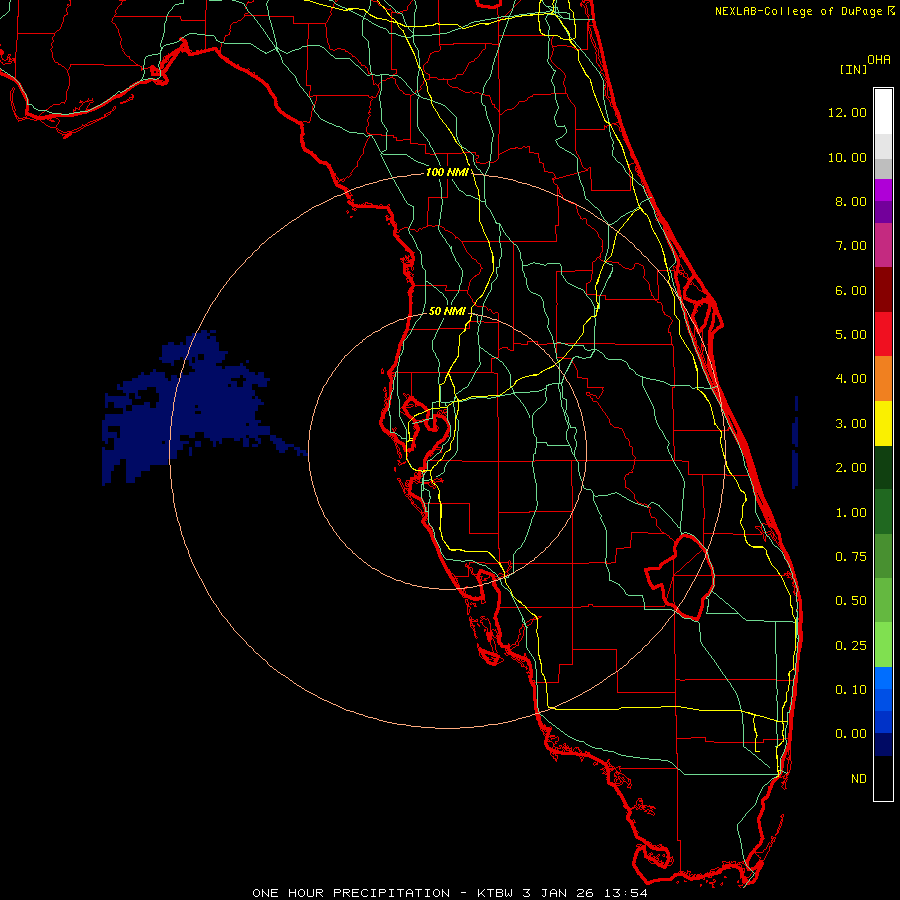This screenshot has width=900, height=900.
Task: Click the 7.00 legend value
Action: click(851, 246)
